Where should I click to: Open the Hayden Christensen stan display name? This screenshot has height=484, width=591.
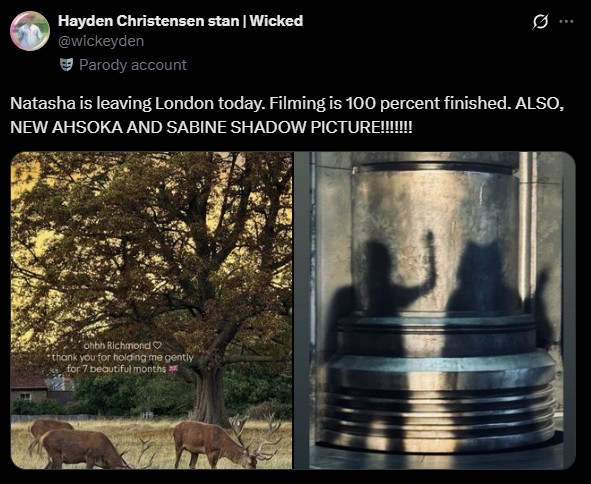pos(181,21)
